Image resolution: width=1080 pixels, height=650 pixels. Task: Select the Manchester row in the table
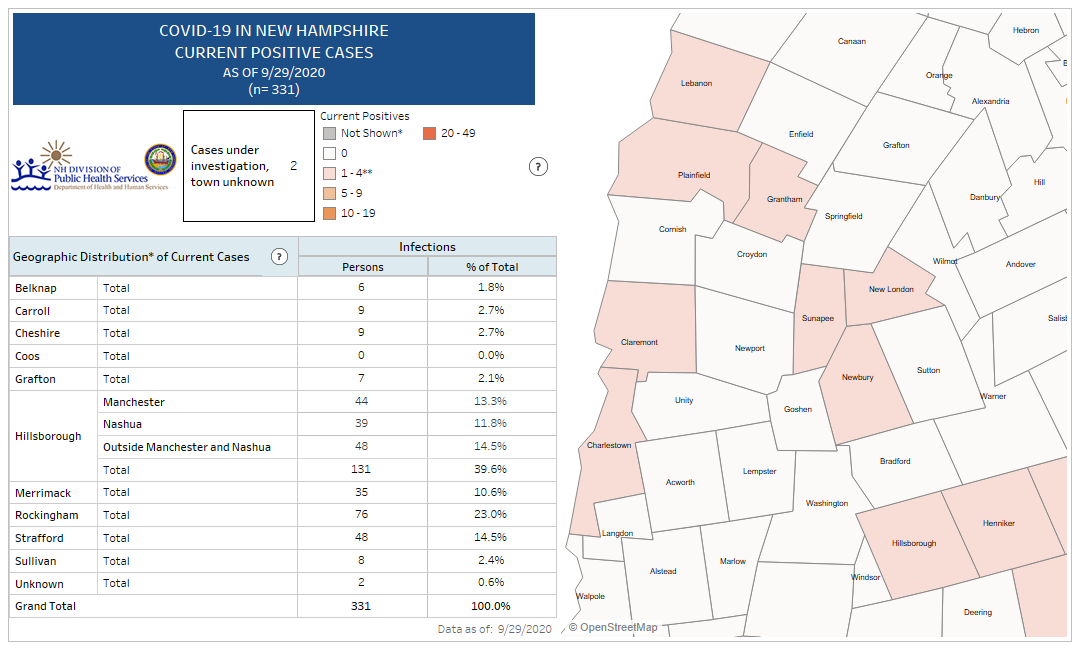pos(134,402)
